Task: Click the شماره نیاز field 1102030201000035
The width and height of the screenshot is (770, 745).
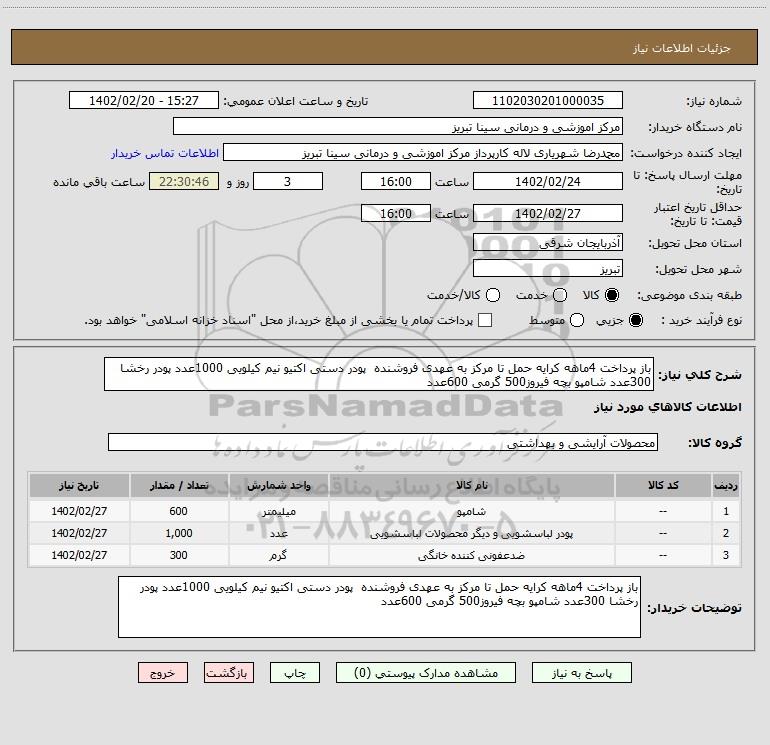Action: (x=548, y=100)
